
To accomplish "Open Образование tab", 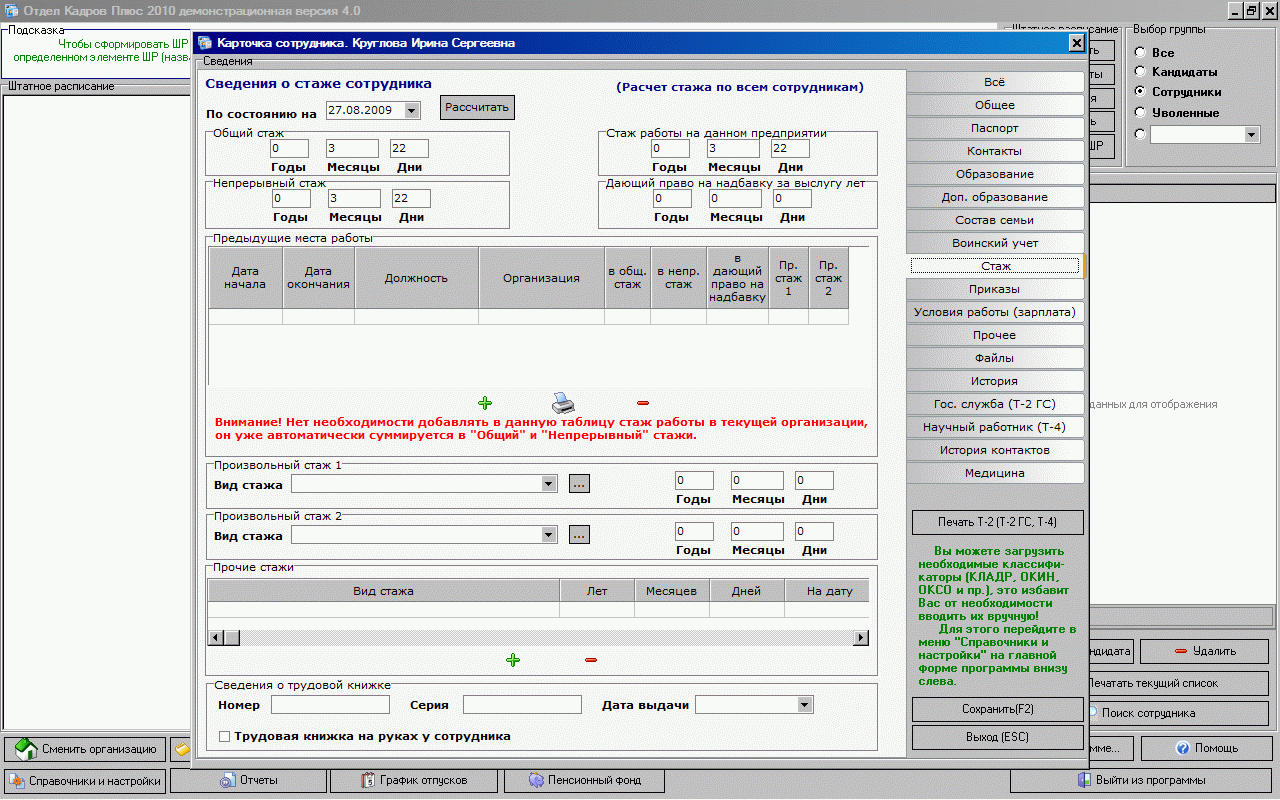I will tap(995, 174).
